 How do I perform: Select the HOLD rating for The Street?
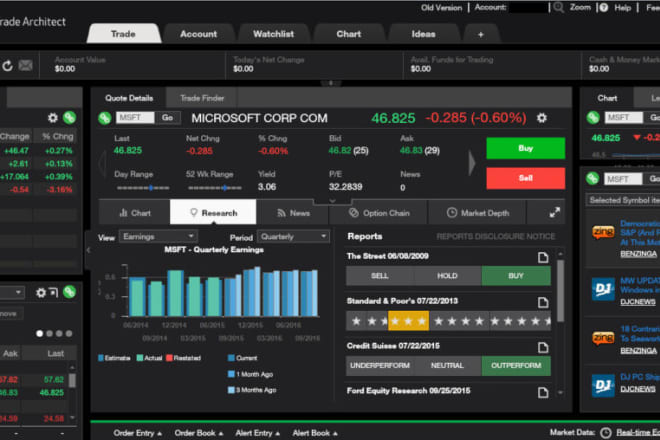click(x=447, y=276)
